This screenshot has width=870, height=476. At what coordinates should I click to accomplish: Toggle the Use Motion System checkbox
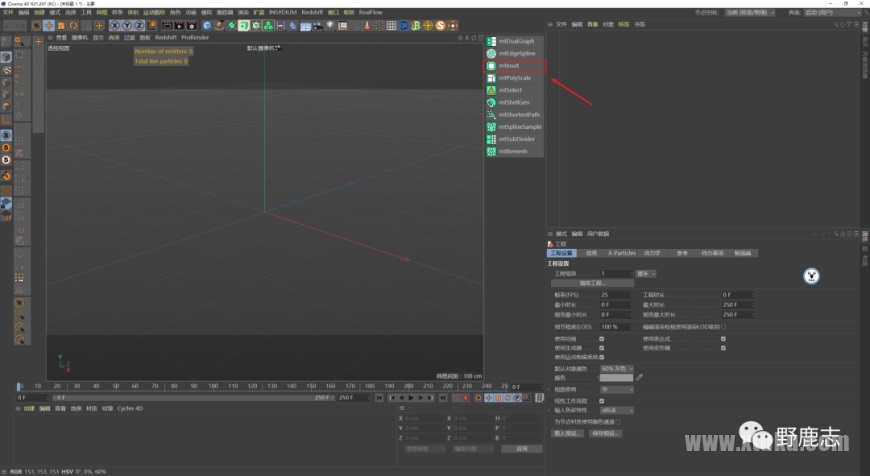(x=601, y=357)
